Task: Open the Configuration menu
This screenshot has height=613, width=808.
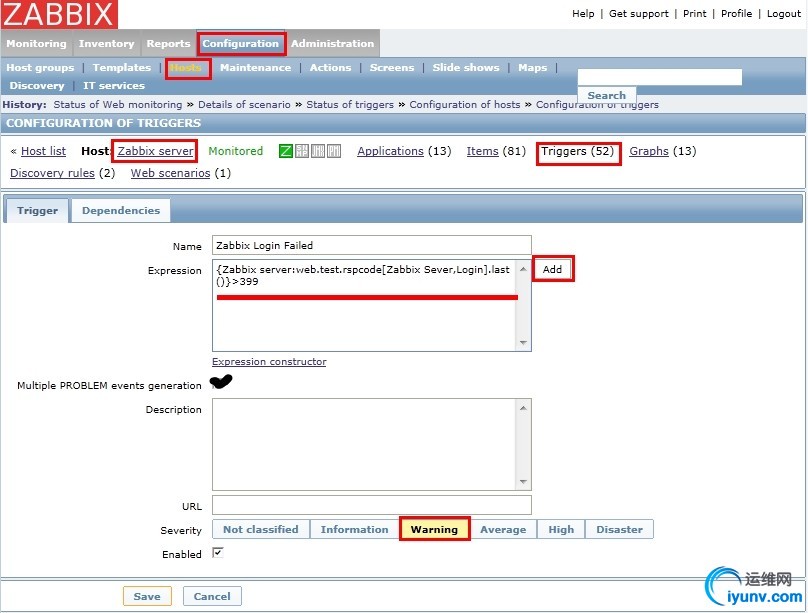Action: tap(241, 44)
